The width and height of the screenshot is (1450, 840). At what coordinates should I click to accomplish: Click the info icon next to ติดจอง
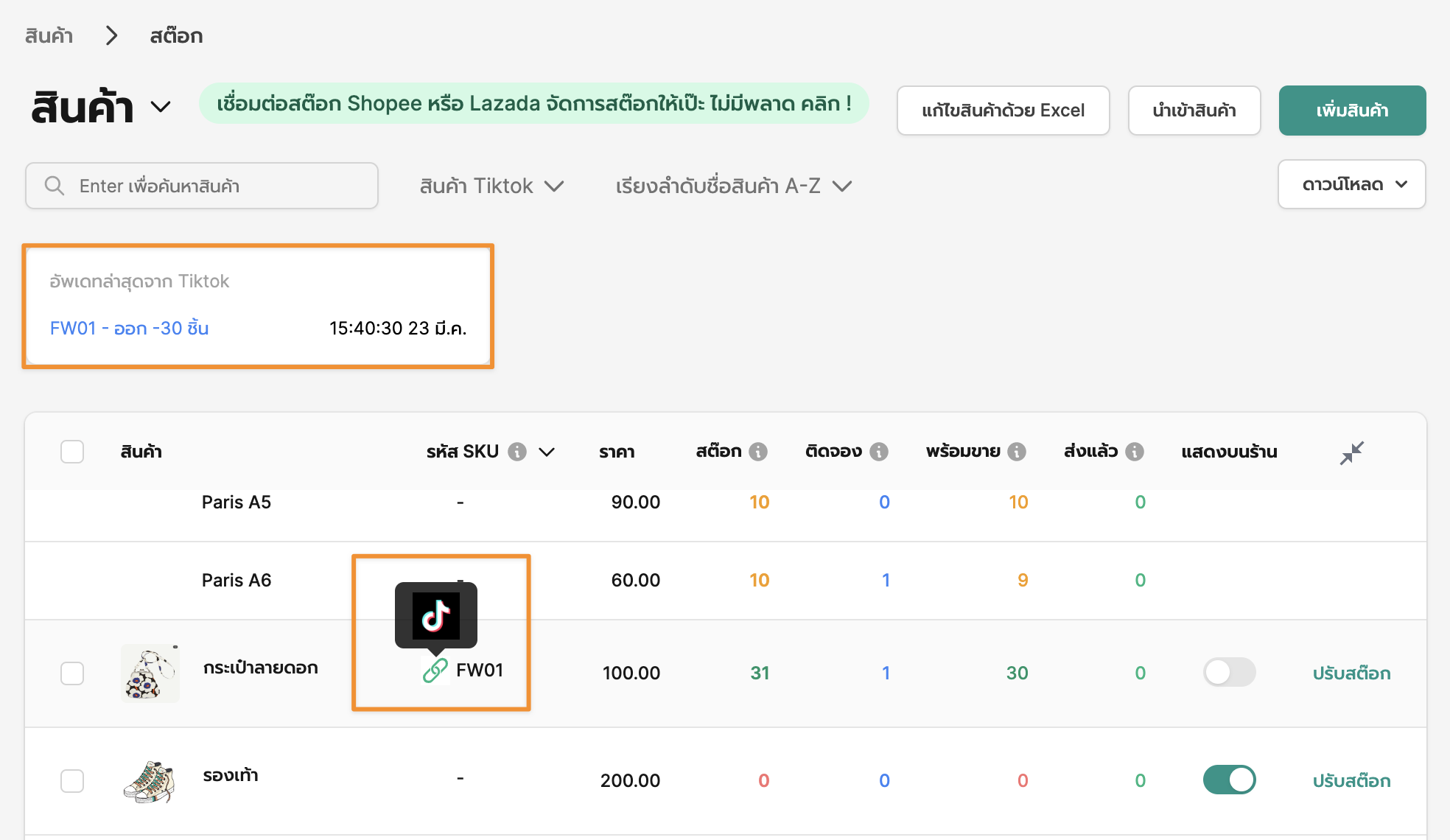coord(879,452)
